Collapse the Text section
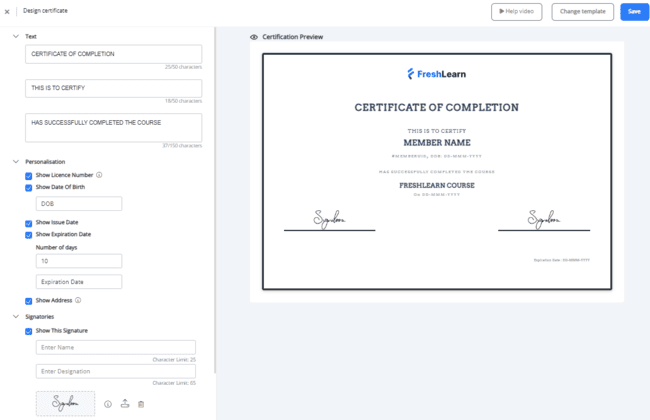The image size is (650, 420). coord(16,36)
